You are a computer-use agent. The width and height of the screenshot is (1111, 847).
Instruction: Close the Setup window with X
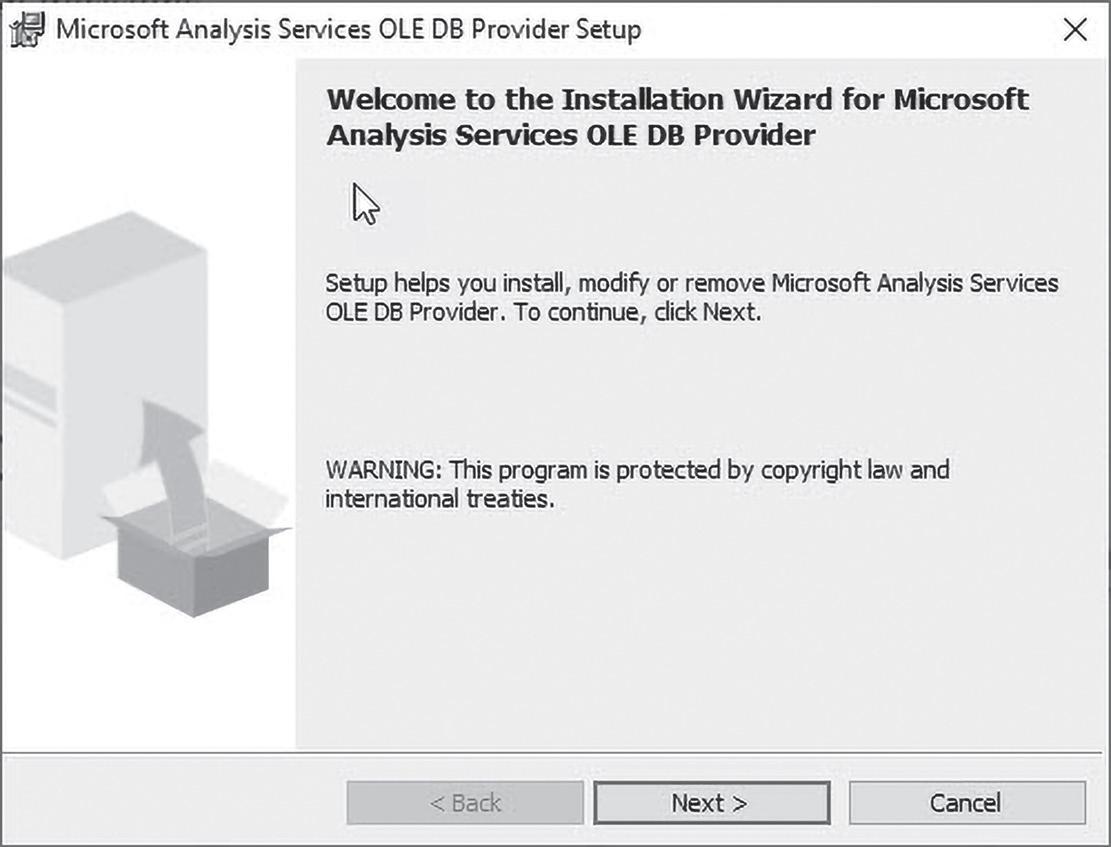pos(1075,30)
